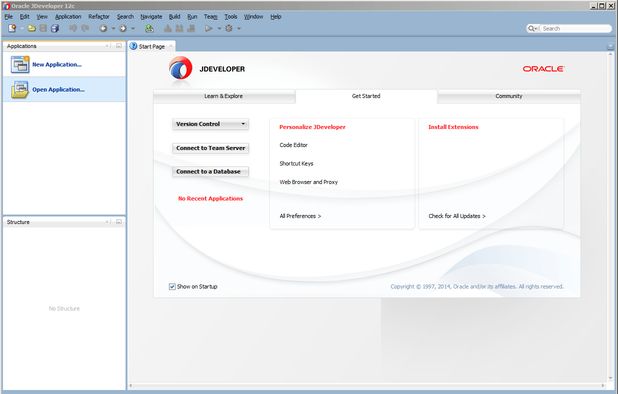Click the Make build toolbar icon
Image resolution: width=618 pixels, height=394 pixels.
[168, 28]
